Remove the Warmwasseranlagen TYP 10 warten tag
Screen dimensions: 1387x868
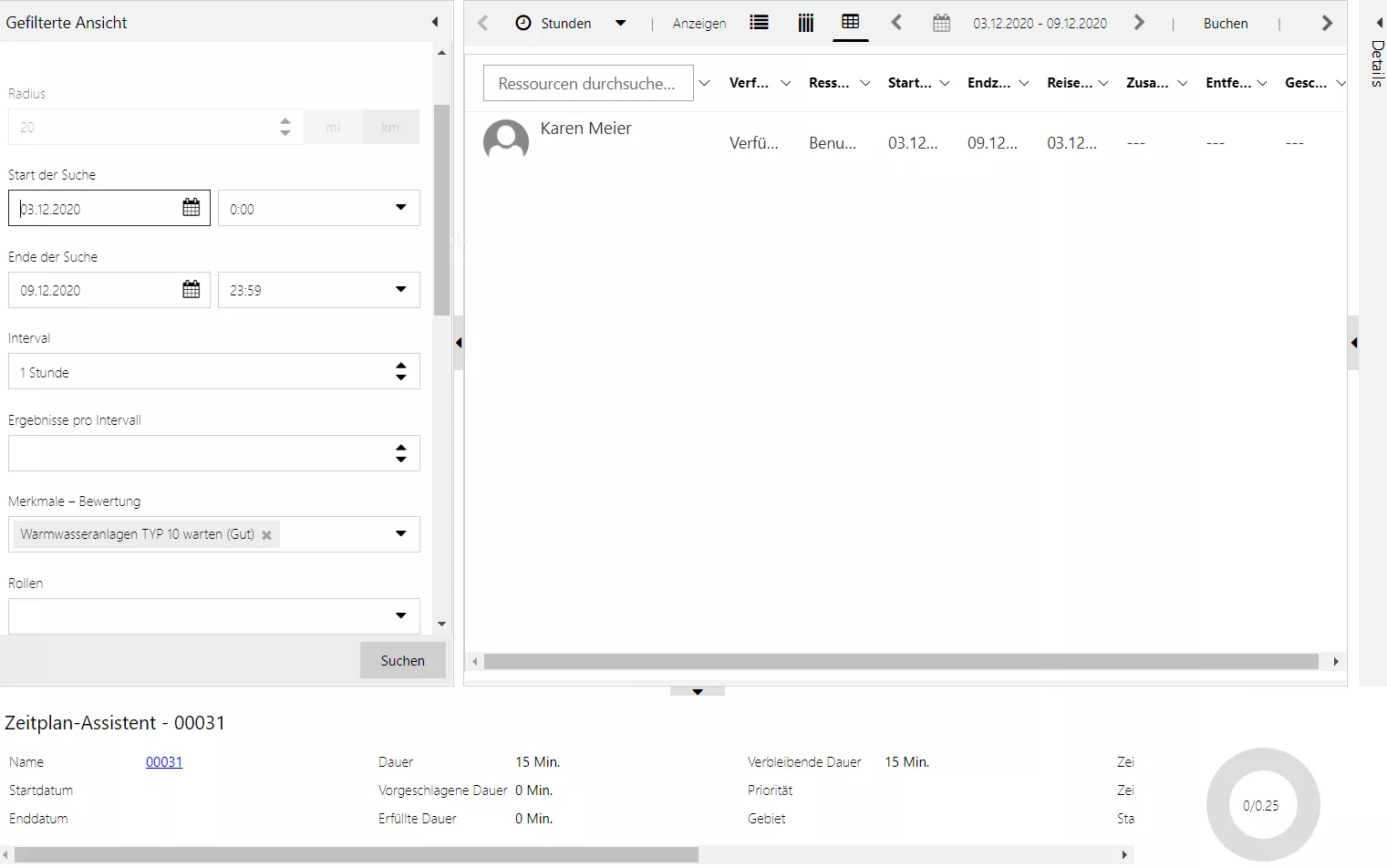(x=266, y=535)
